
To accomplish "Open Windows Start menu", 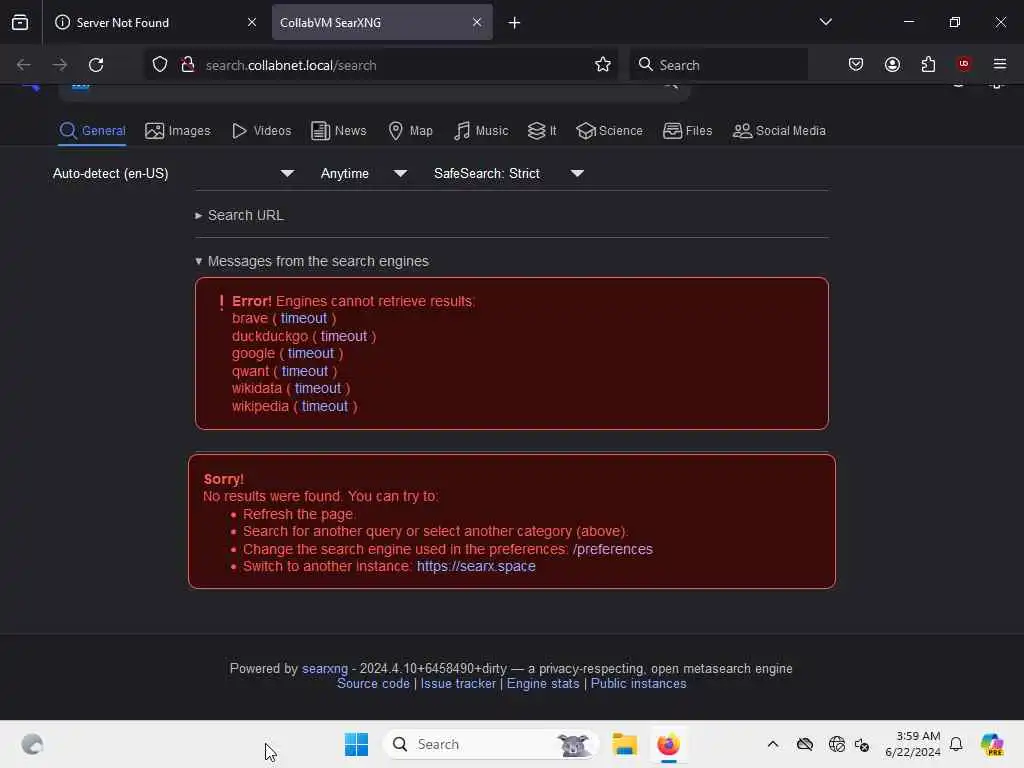I will [357, 744].
